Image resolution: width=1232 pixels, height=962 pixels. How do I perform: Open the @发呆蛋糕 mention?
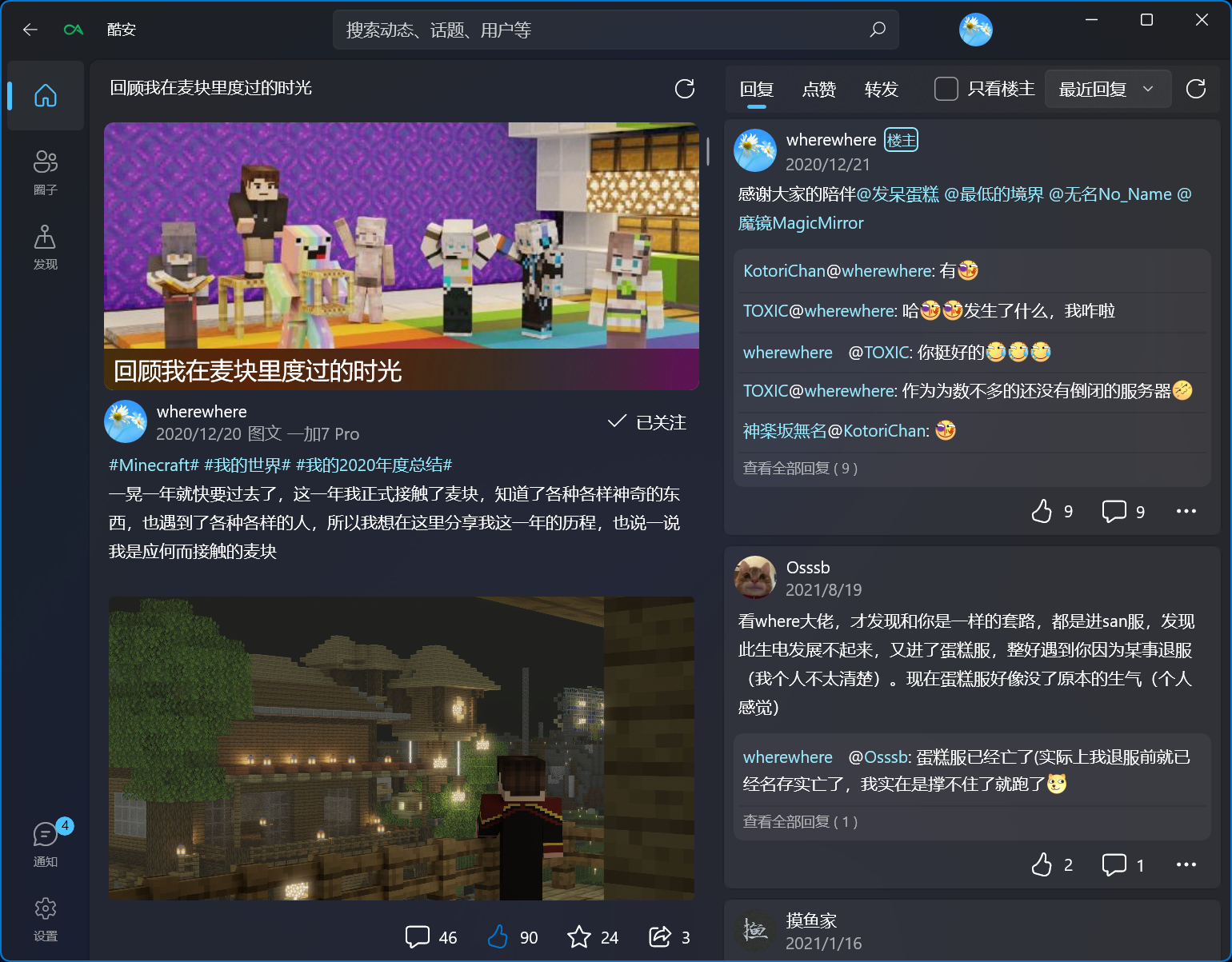898,194
